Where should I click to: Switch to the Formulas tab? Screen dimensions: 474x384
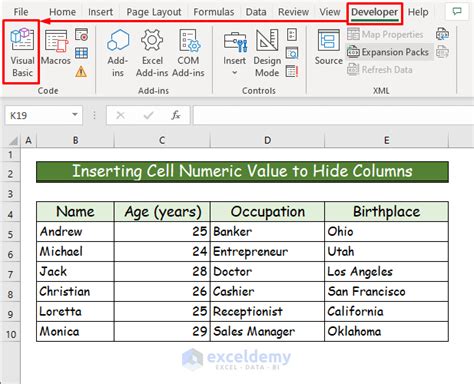[214, 12]
